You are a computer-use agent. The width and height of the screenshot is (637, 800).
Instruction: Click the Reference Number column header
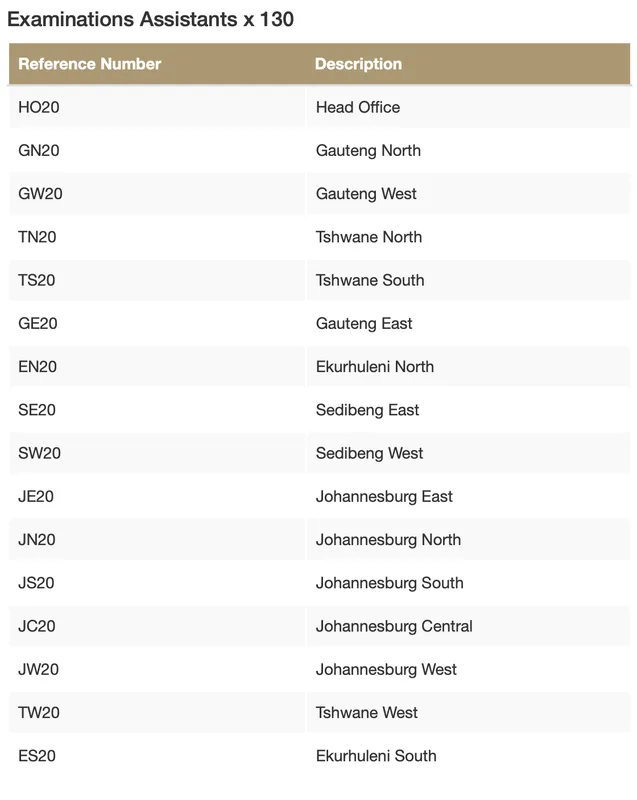click(90, 64)
